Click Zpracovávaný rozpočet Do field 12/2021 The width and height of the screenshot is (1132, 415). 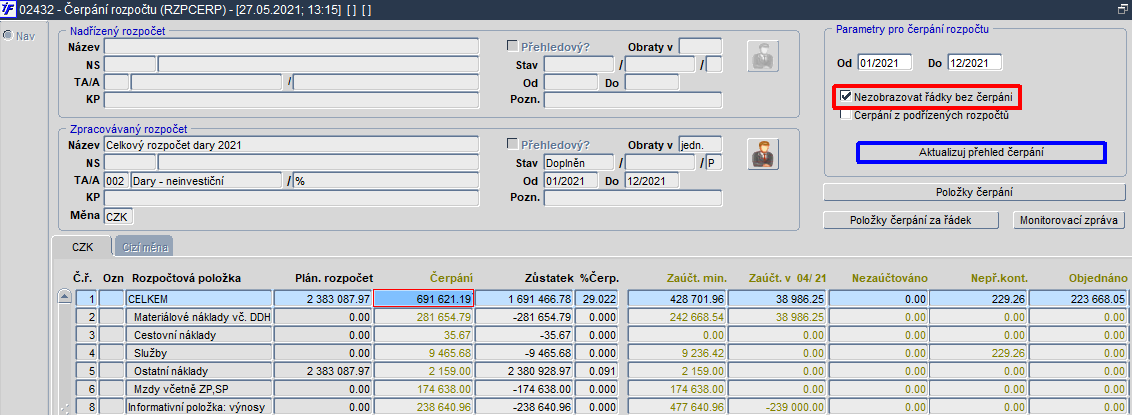point(652,180)
